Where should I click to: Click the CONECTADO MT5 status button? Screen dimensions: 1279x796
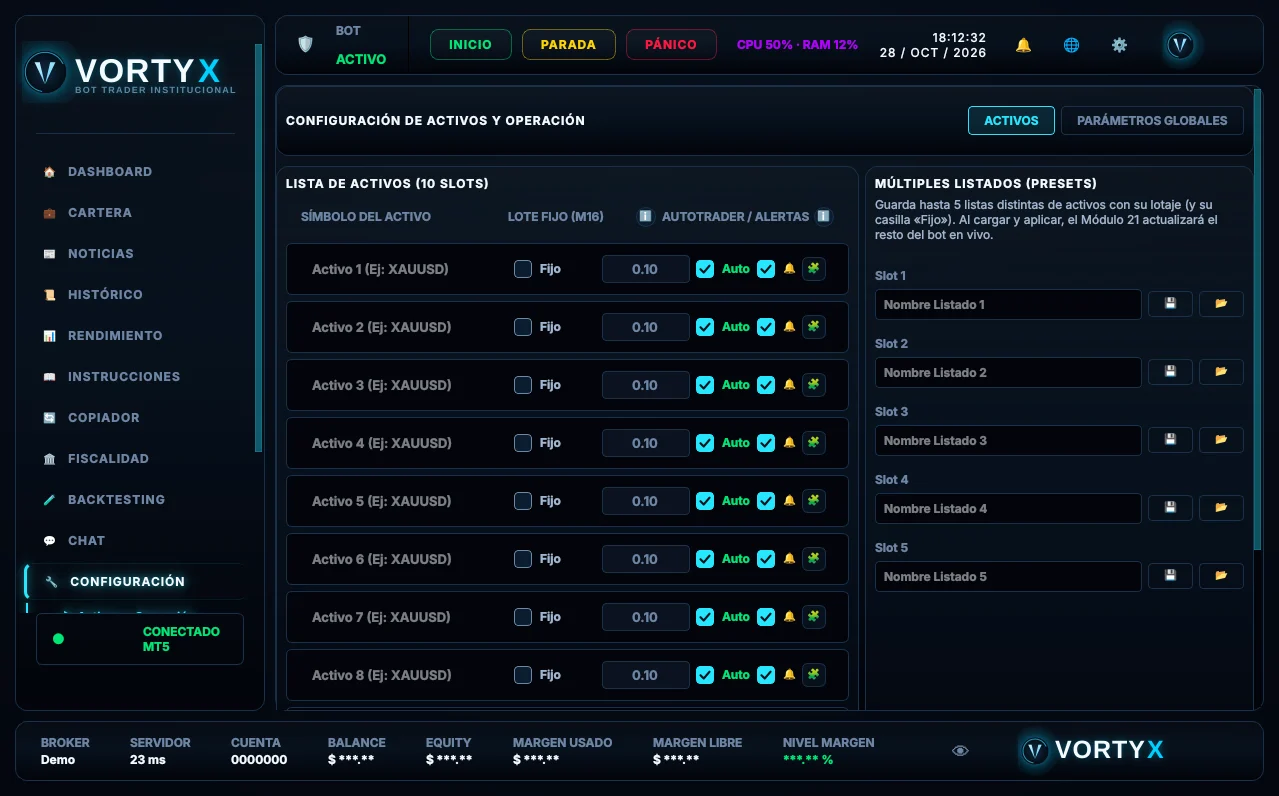[140, 639]
